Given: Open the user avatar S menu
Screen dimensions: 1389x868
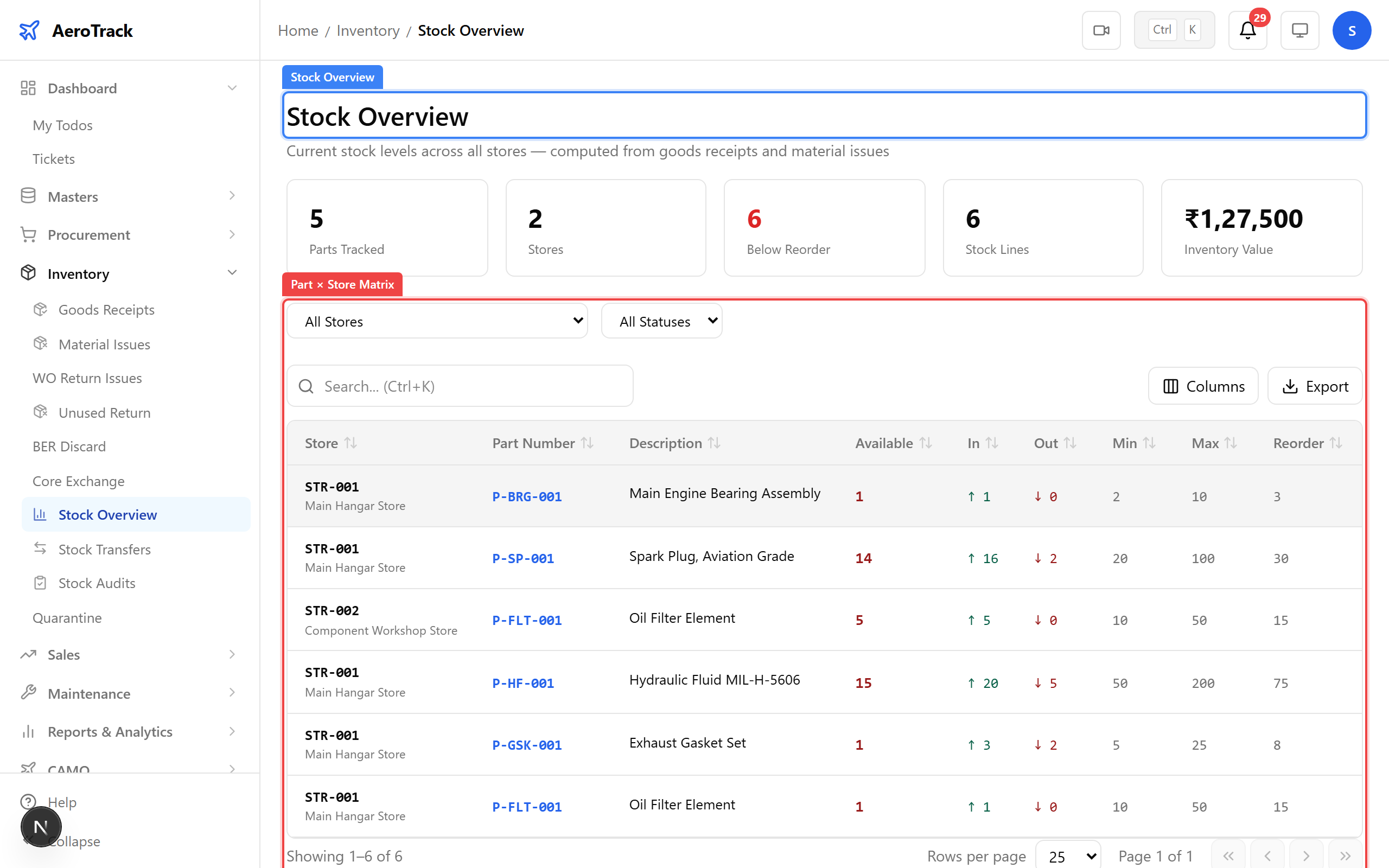Looking at the screenshot, I should coord(1351,30).
